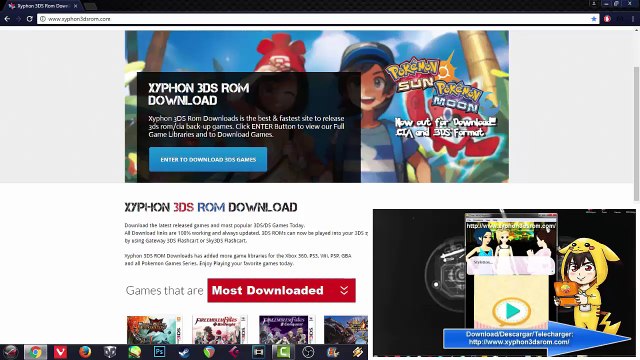The width and height of the screenshot is (640, 360).
Task: Click the Pikachu costume character in overlay
Action: coord(588,286)
